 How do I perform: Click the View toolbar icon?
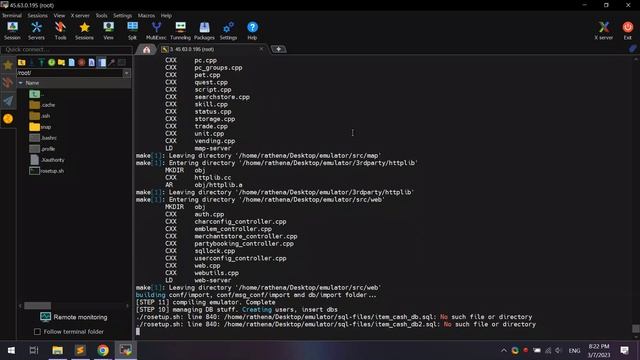point(108,31)
